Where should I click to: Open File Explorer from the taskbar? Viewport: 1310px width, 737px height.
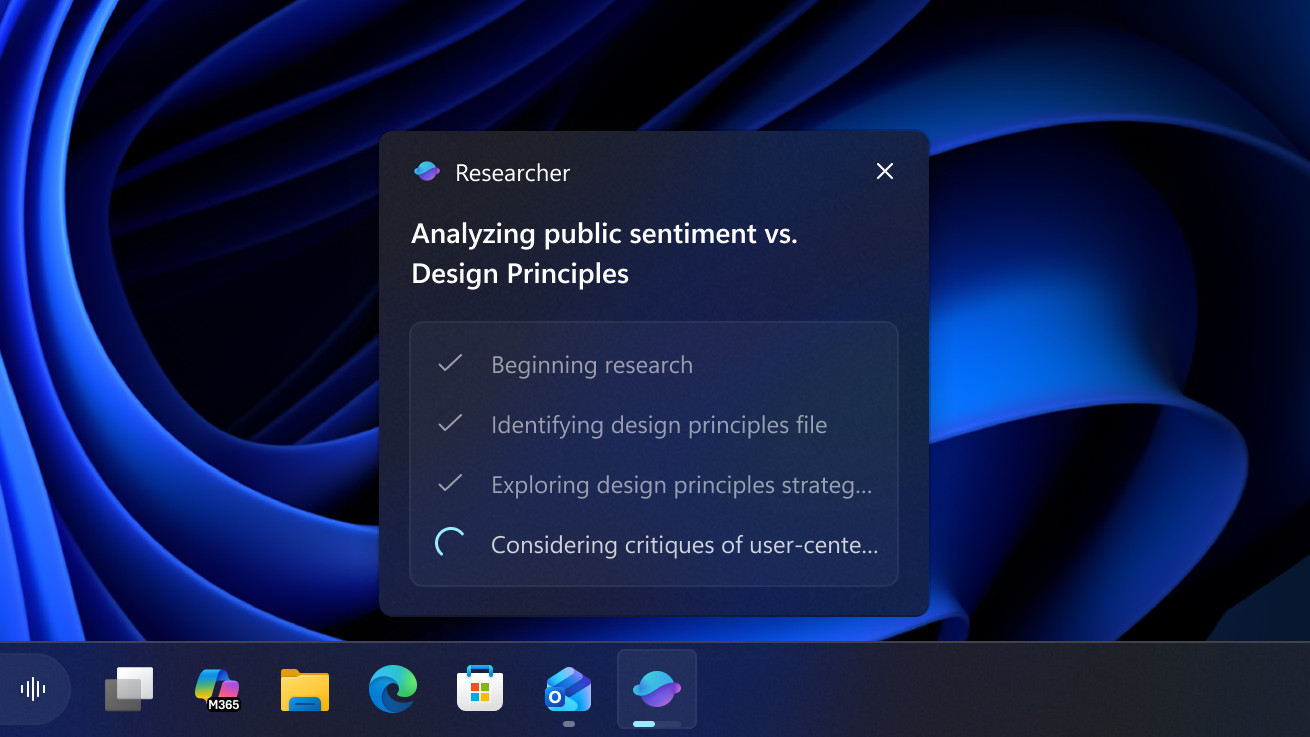click(304, 689)
